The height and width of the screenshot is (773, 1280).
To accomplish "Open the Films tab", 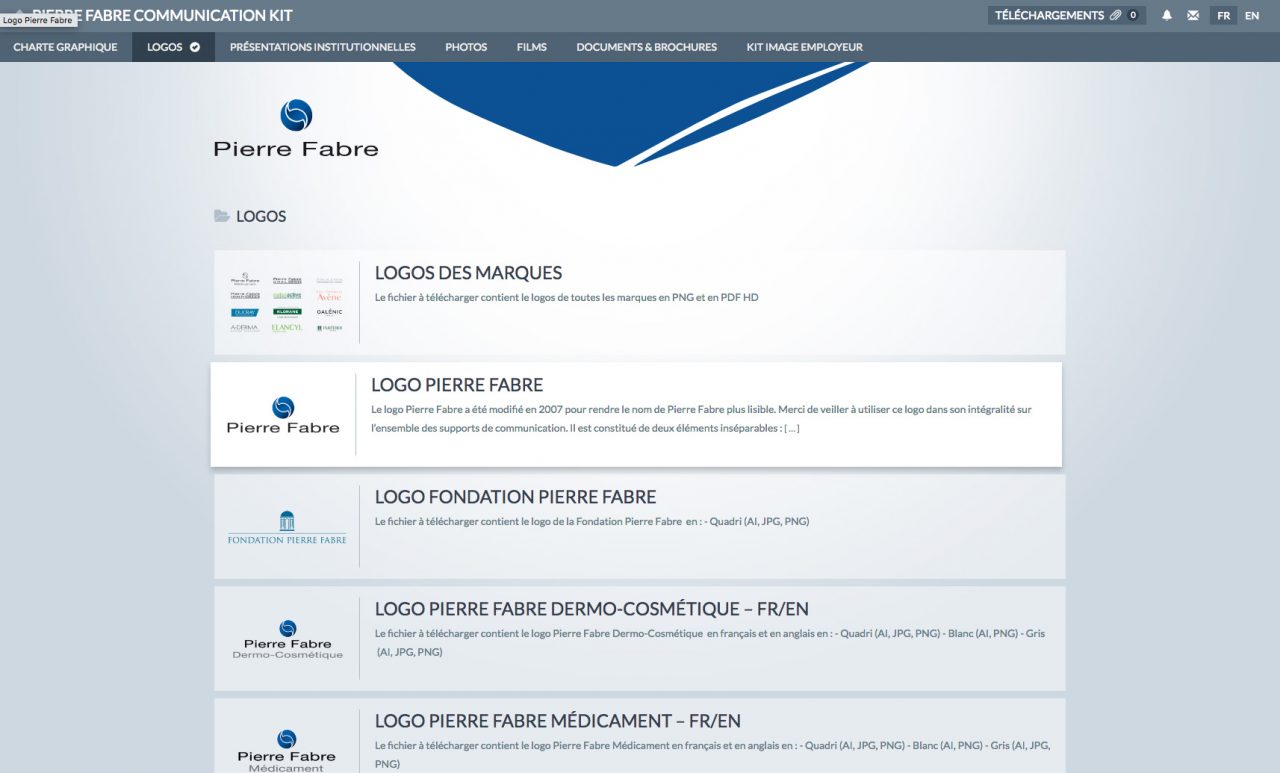I will (532, 47).
